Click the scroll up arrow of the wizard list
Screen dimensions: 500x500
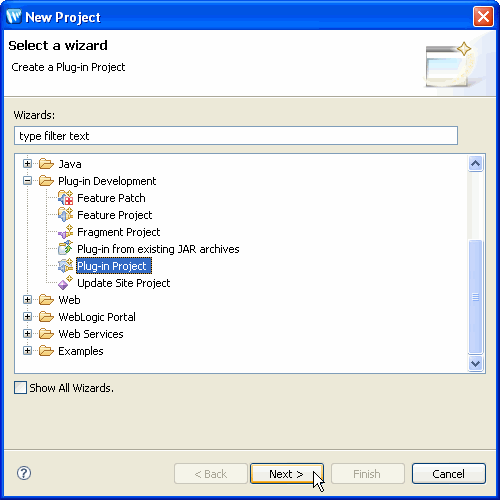(x=475, y=163)
